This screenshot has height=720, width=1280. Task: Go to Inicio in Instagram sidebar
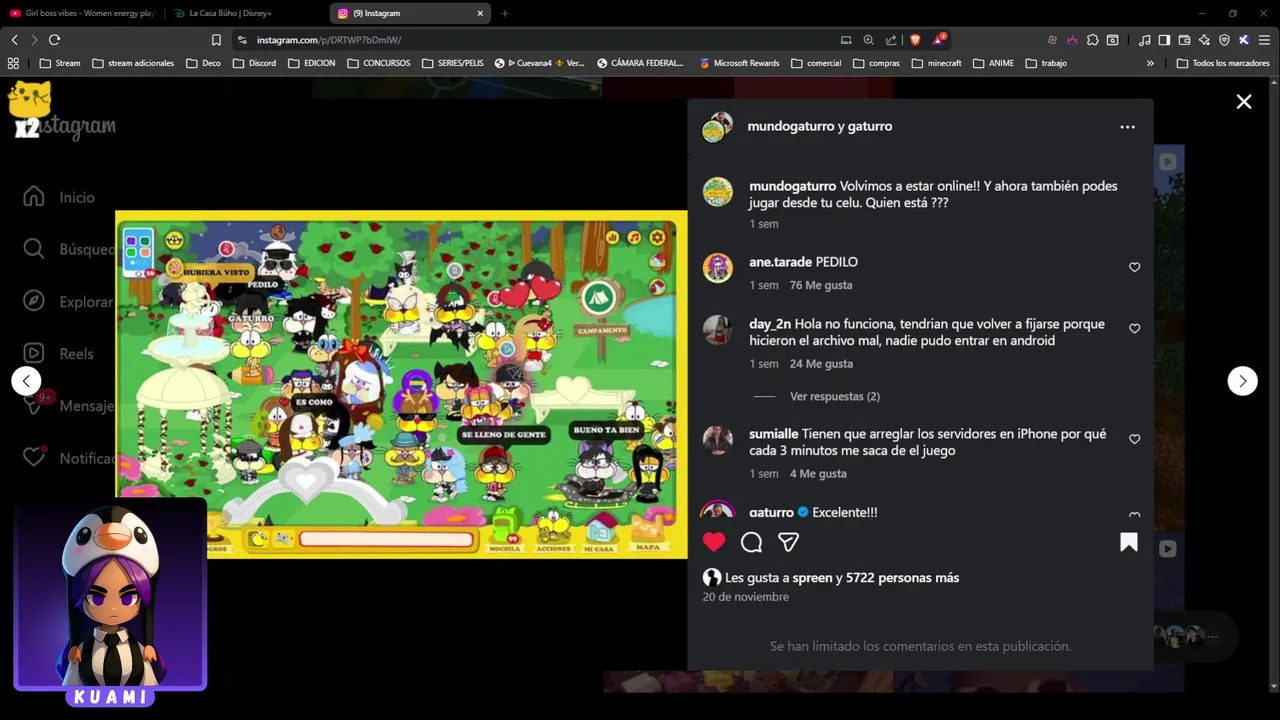point(60,197)
